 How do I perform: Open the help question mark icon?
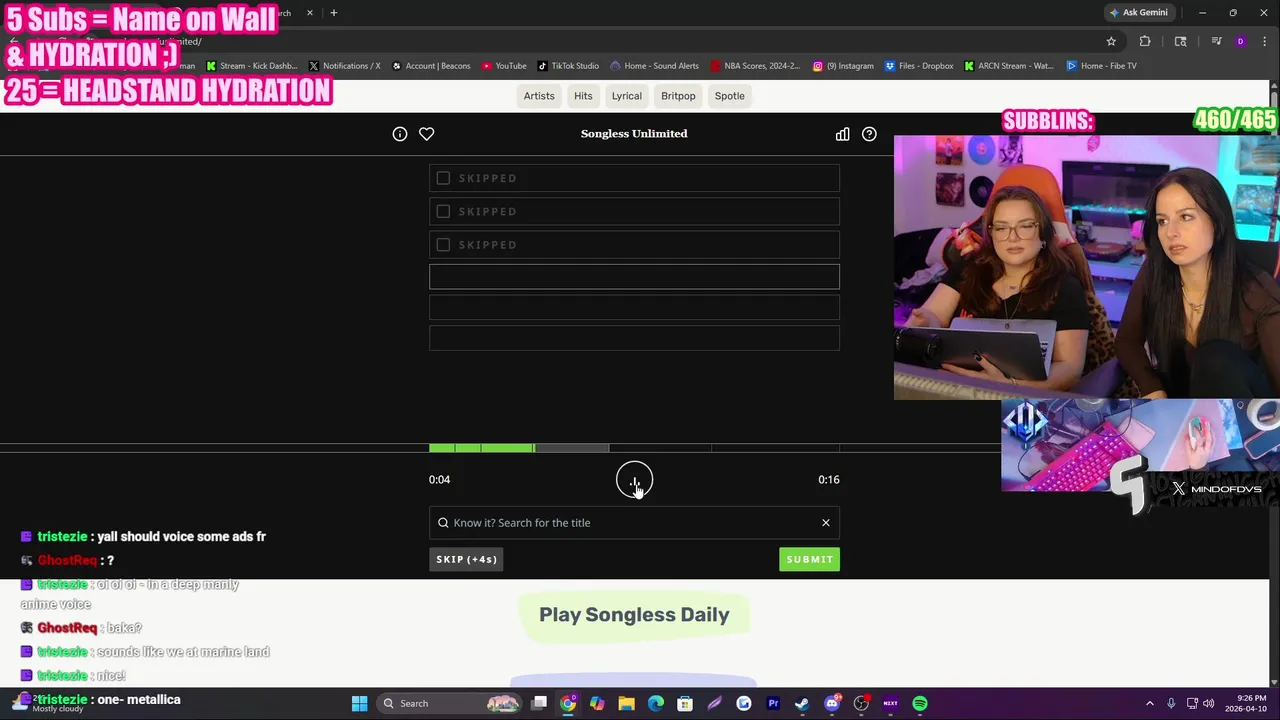click(869, 134)
